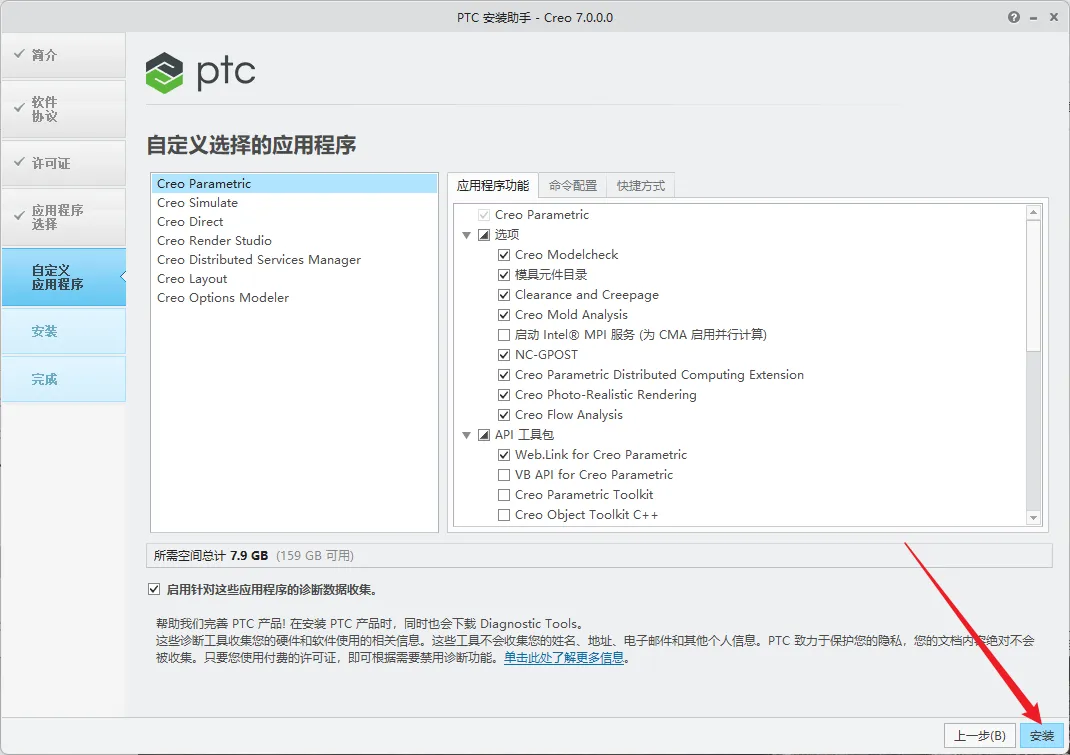Select Creo Options Modeler

294,298
